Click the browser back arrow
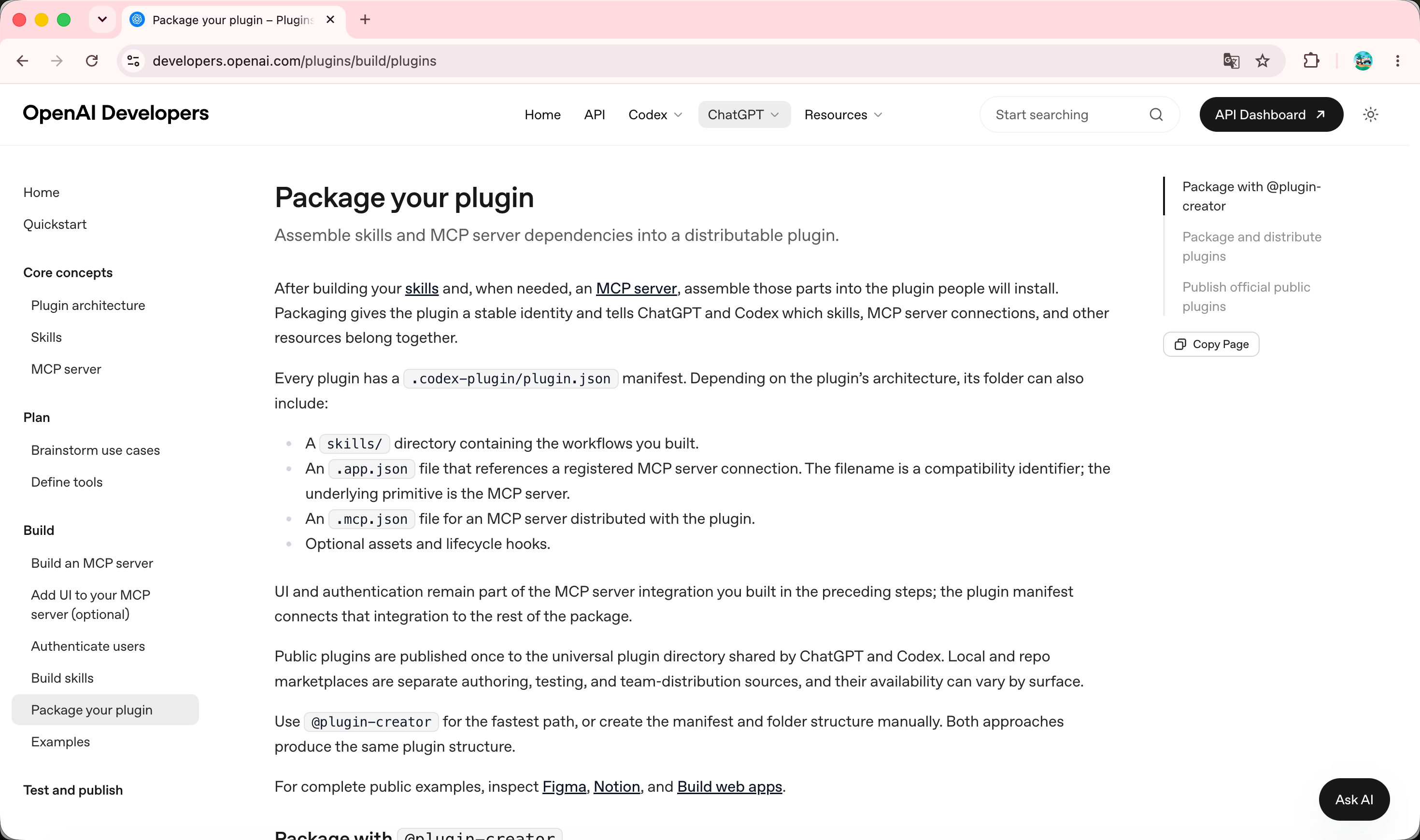This screenshot has width=1420, height=840. tap(23, 60)
